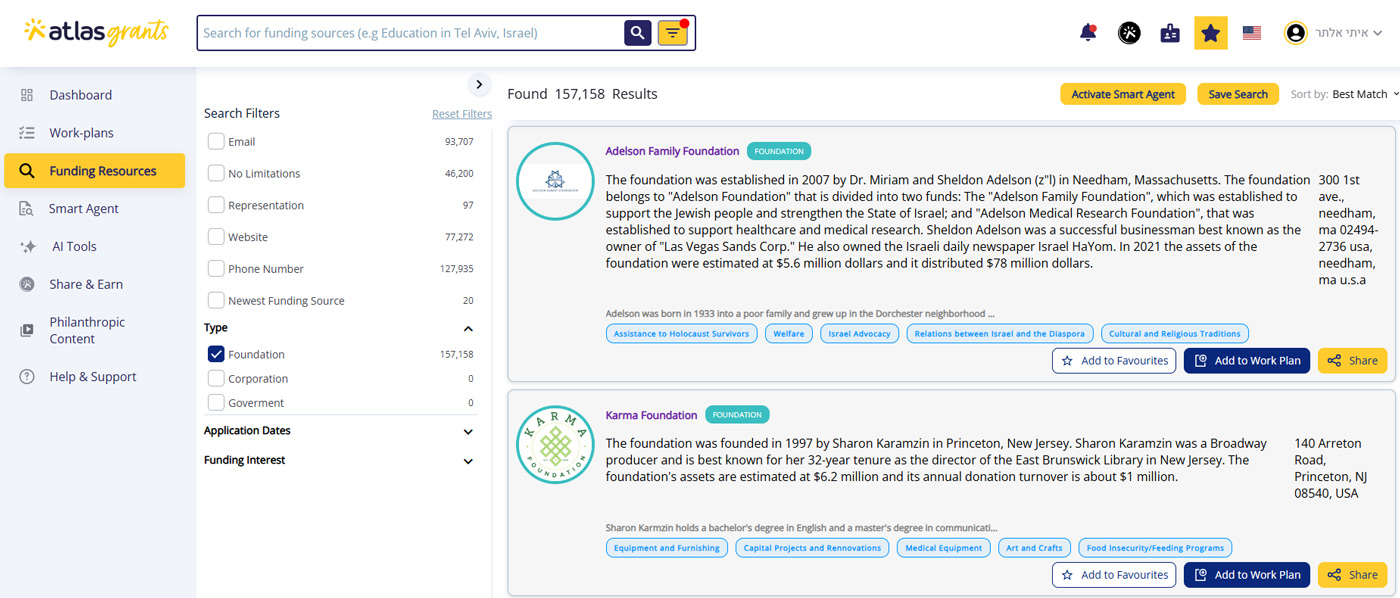Click the Karma Foundation logo

555,445
